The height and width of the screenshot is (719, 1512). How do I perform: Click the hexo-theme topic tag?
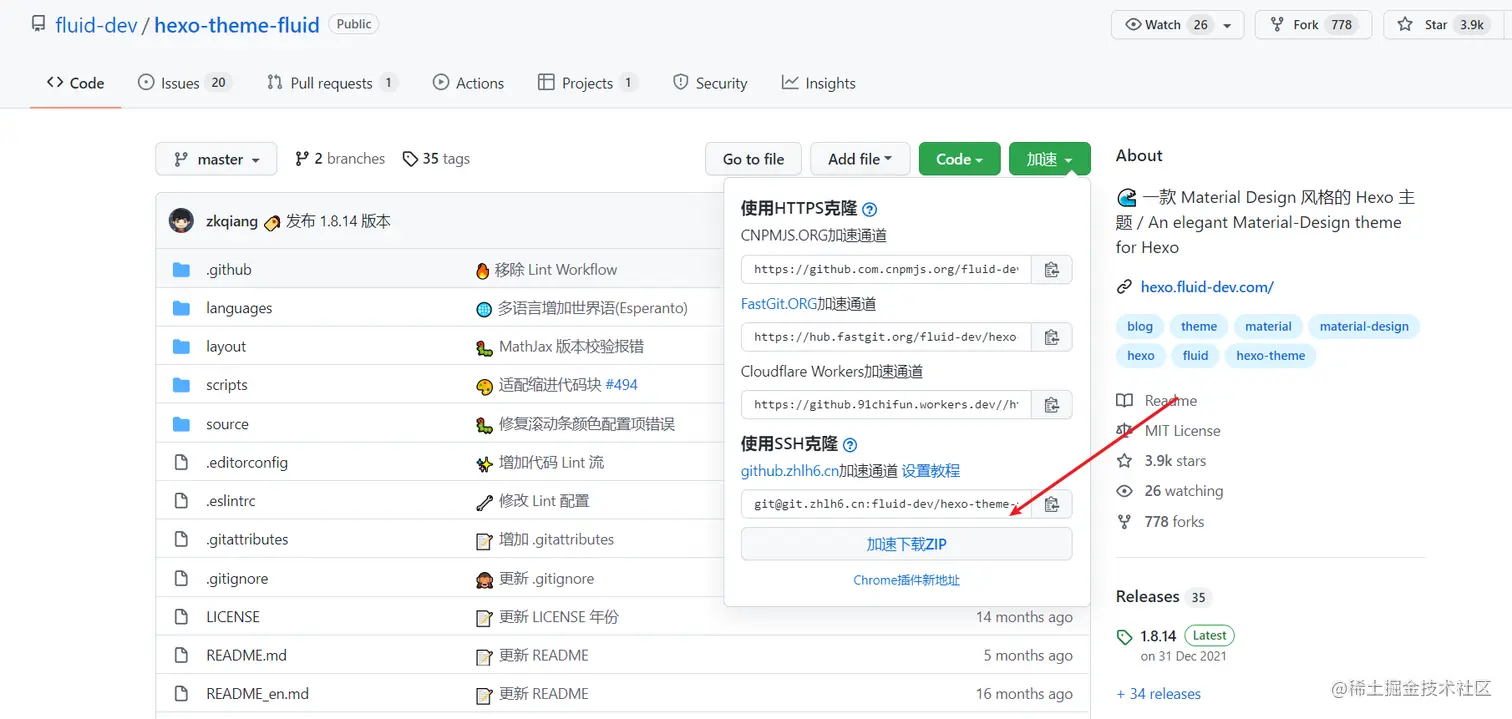coord(1271,355)
